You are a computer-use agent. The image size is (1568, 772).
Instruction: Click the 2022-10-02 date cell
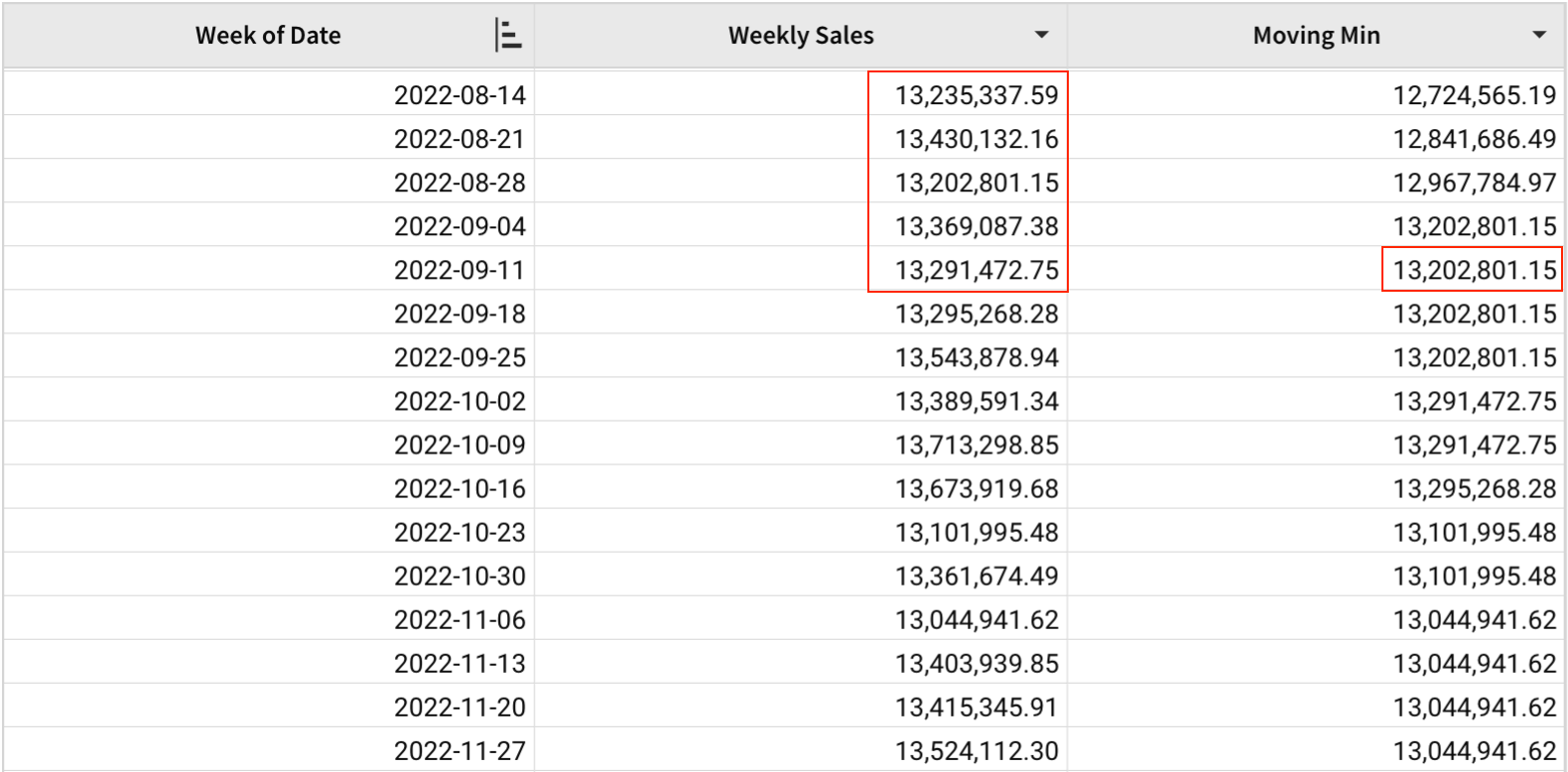click(459, 401)
